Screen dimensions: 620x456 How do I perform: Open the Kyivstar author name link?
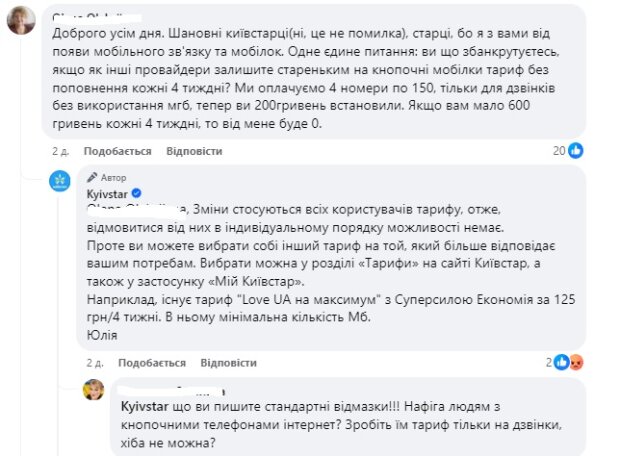(107, 192)
